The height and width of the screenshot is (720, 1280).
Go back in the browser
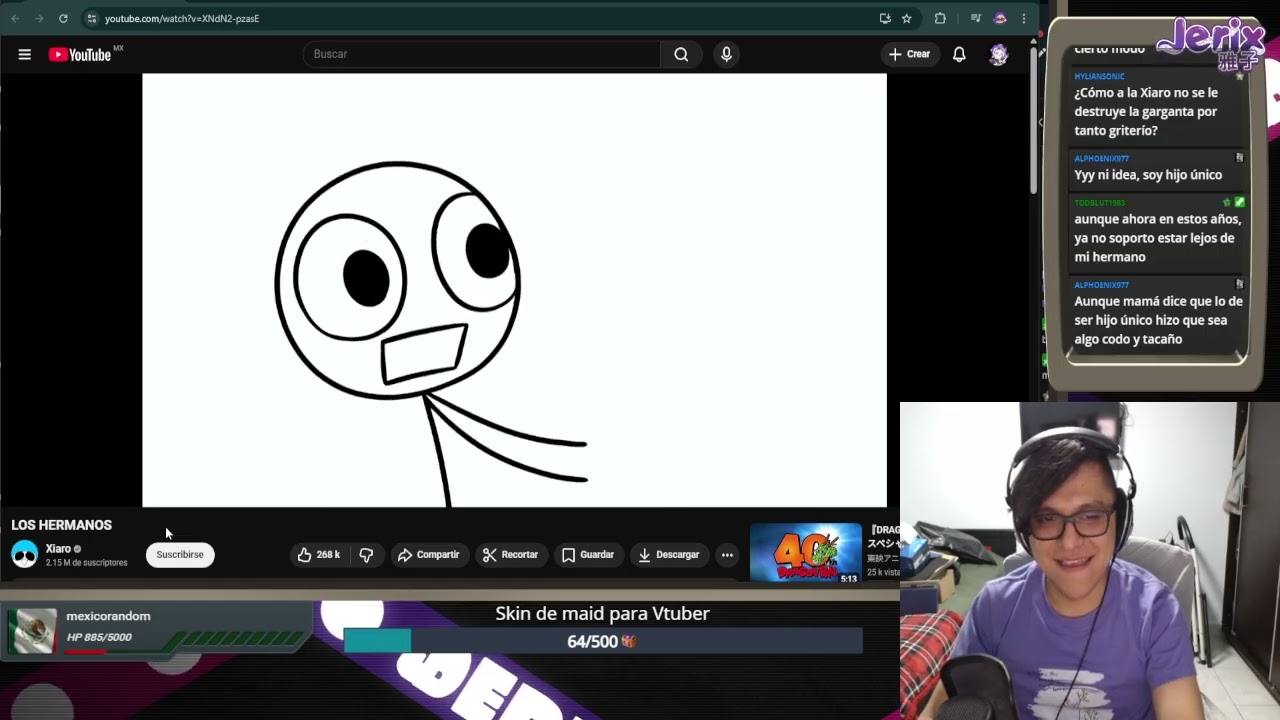tap(15, 18)
